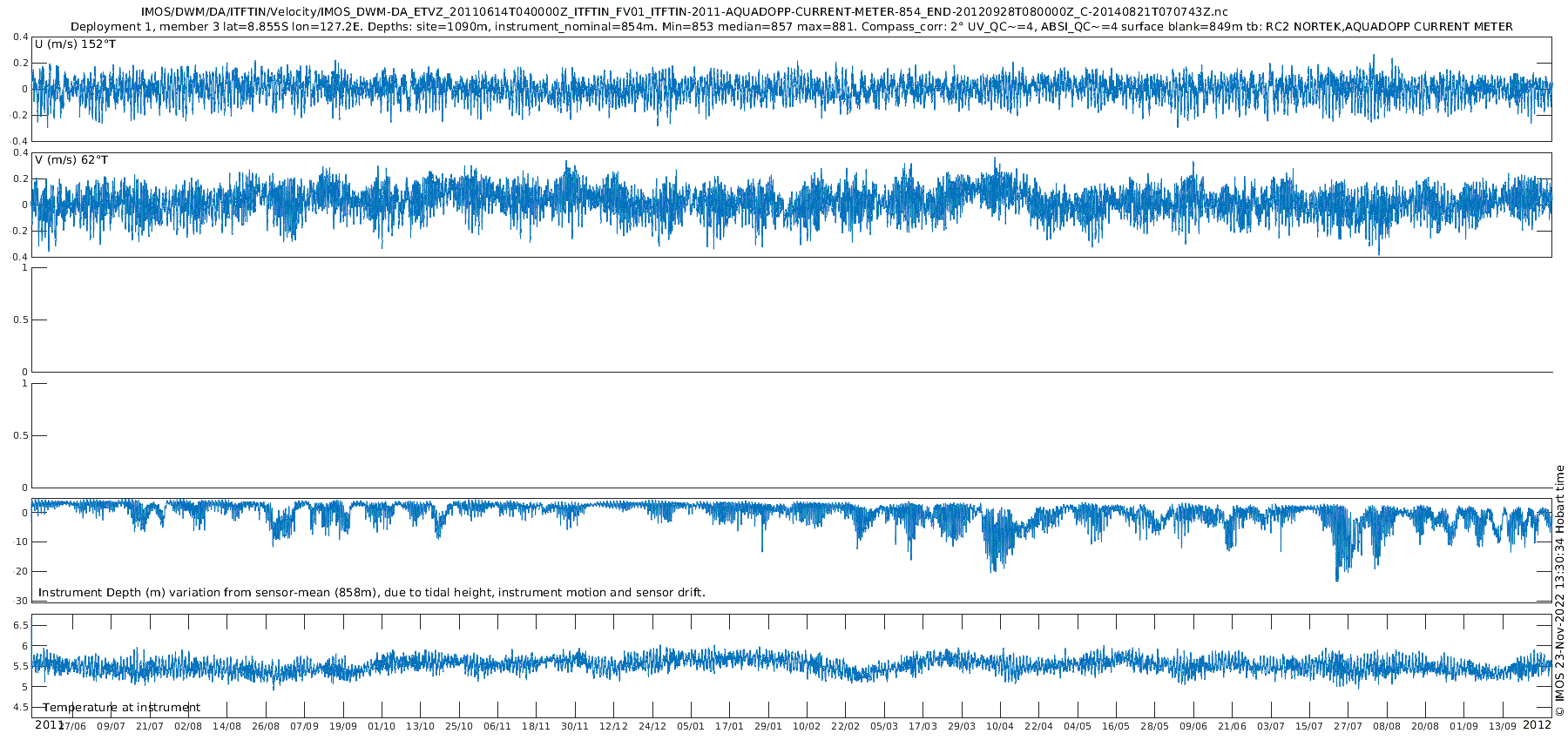The image size is (1568, 740).
Task: Click the 6.5 temperature axis label
Action: coord(20,625)
